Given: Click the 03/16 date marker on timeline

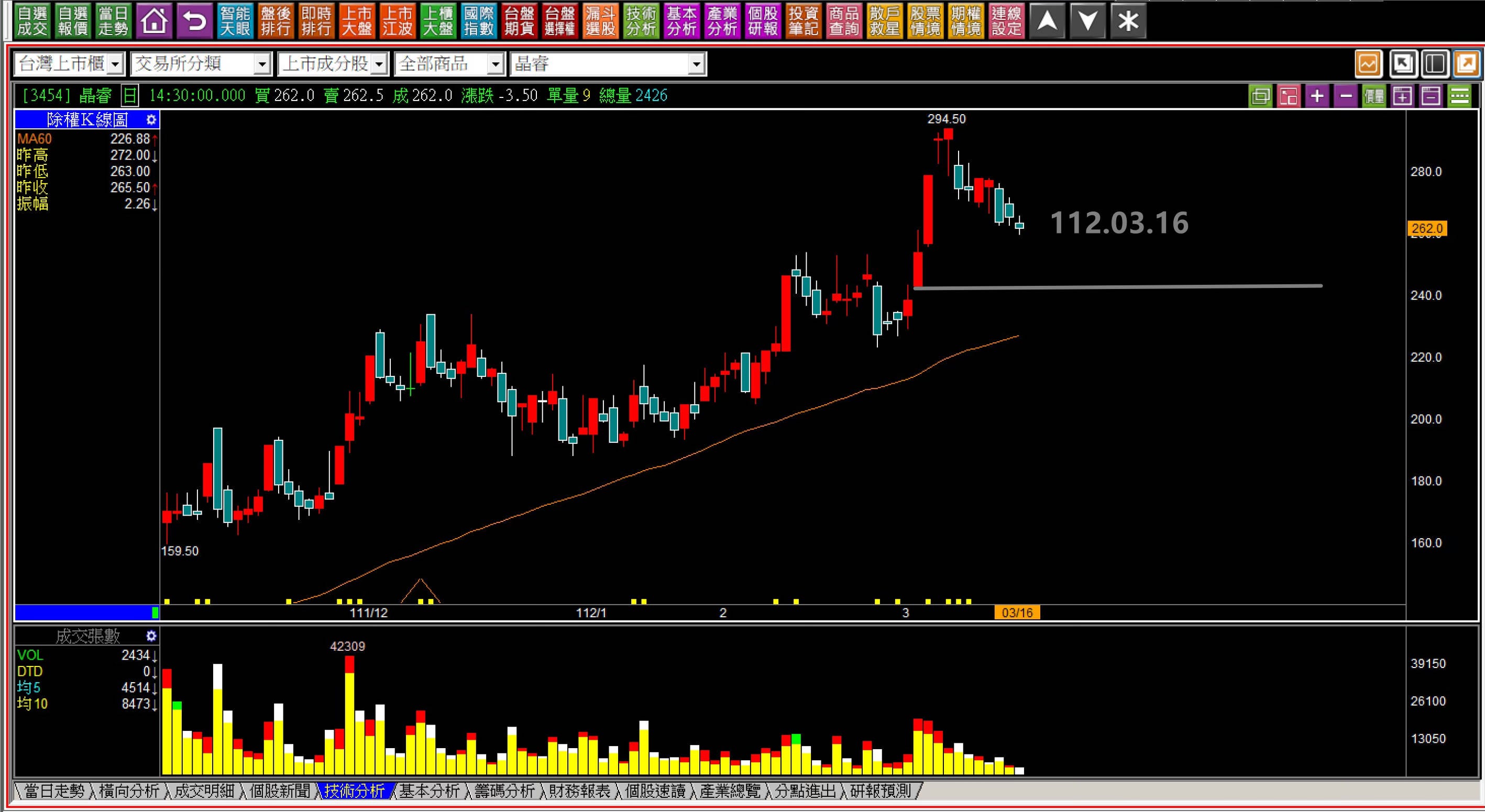Looking at the screenshot, I should (1017, 613).
